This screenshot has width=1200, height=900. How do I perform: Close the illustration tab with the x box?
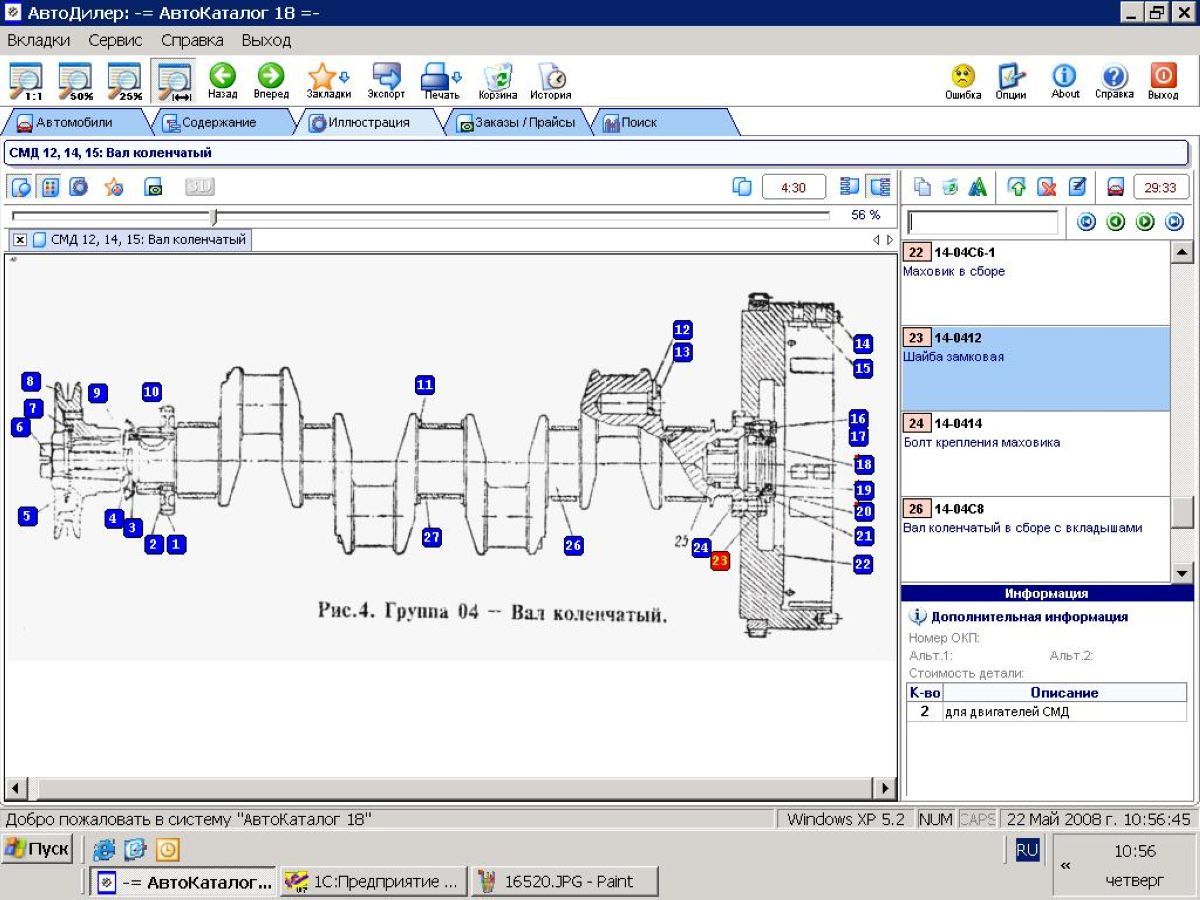point(20,240)
